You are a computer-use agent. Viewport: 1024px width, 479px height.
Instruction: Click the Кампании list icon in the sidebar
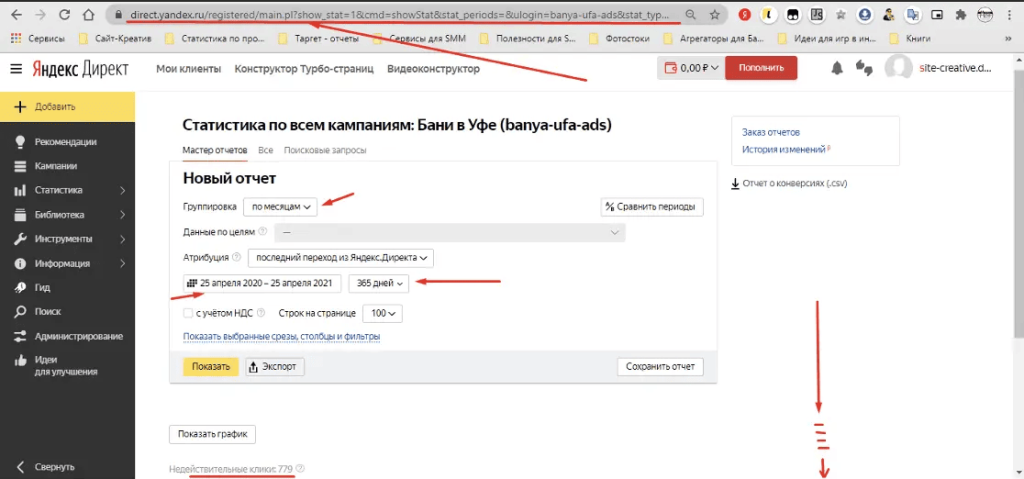tap(20, 166)
